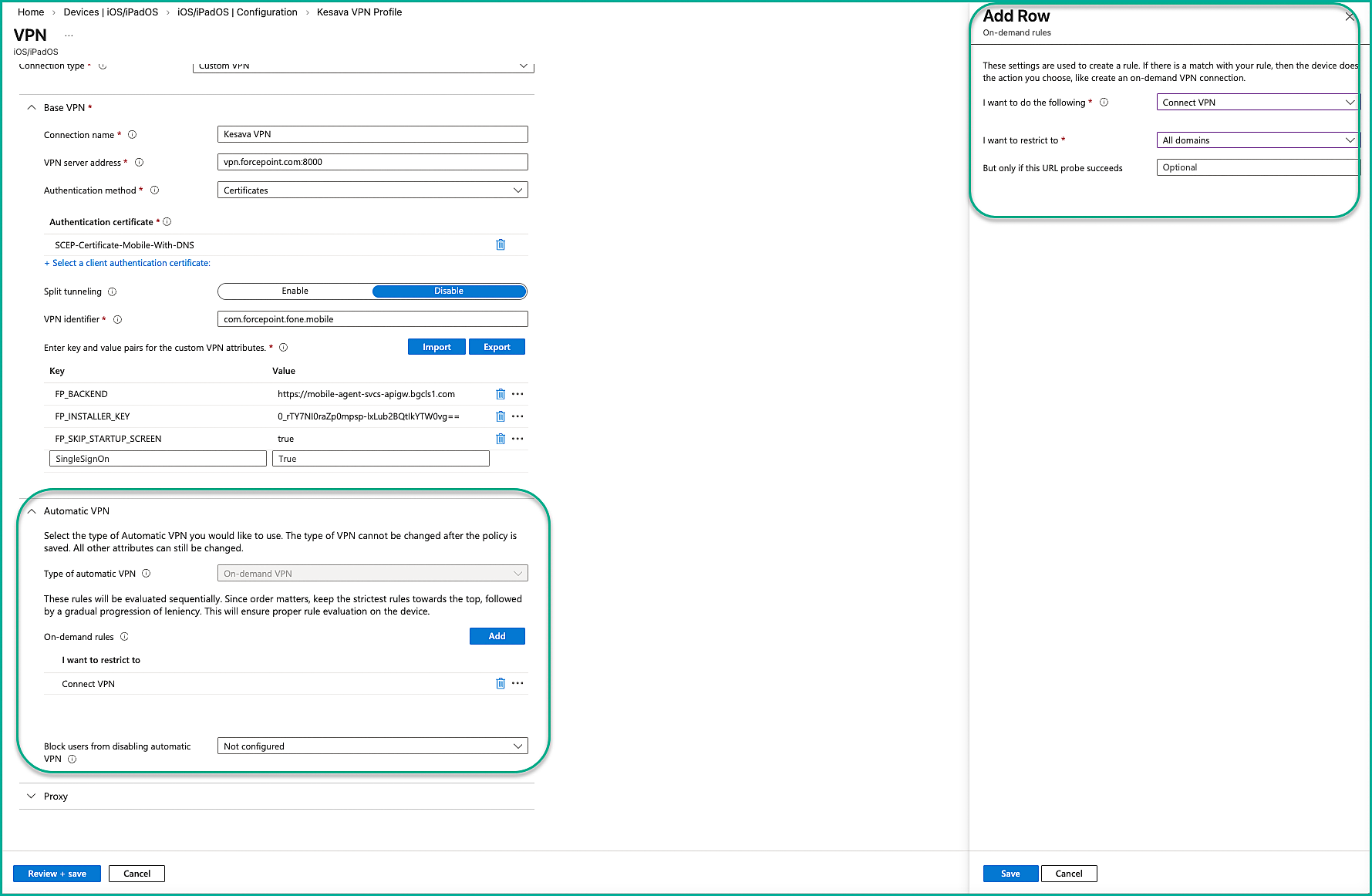Select Disable for split tunneling
The height and width of the screenshot is (896, 1372).
449,291
